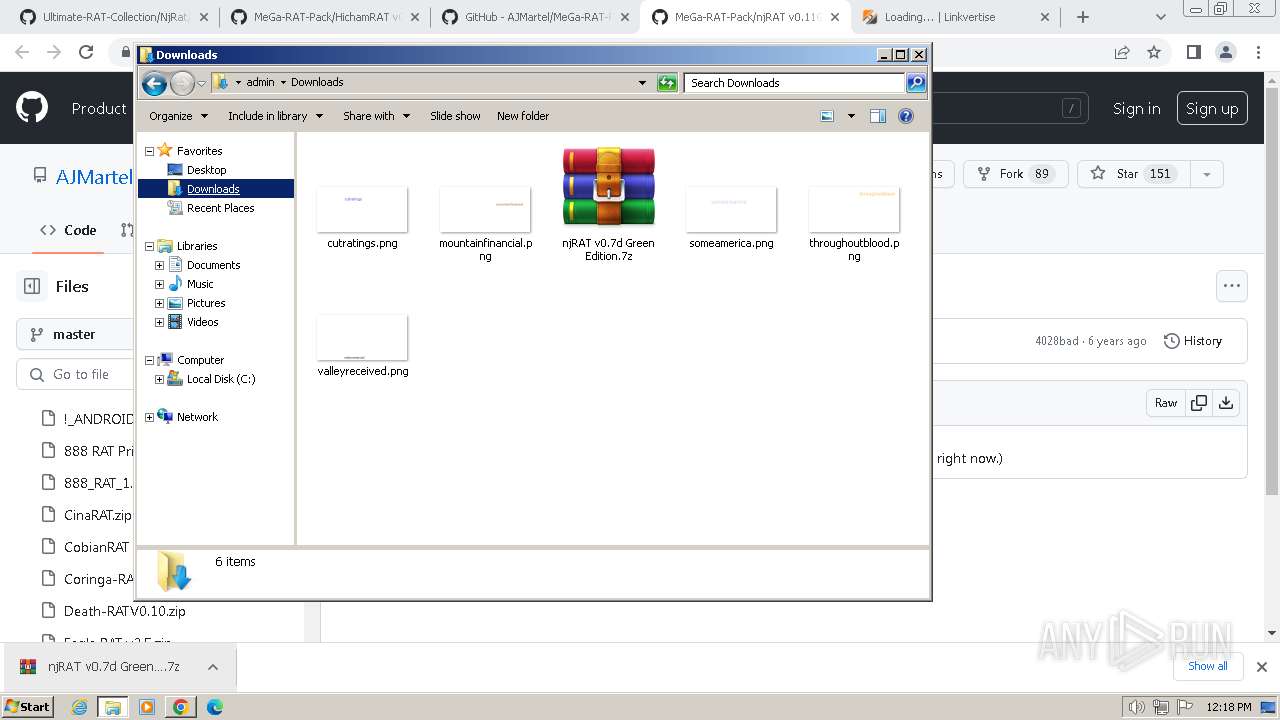Focus the Search Downloads field
1280x720 pixels.
[795, 83]
